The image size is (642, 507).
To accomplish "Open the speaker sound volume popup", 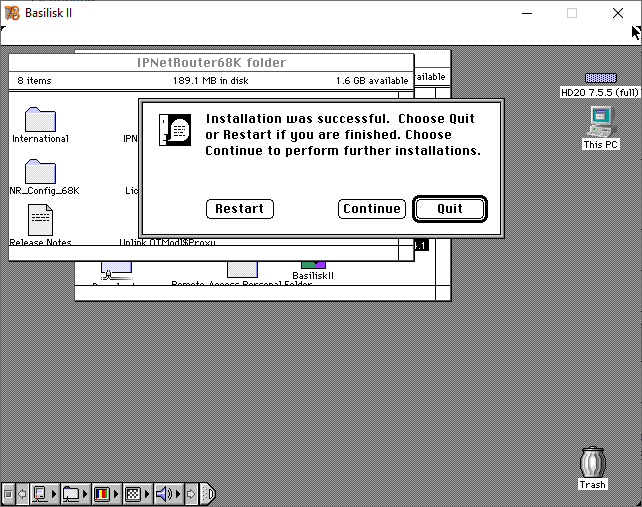I will pos(164,494).
